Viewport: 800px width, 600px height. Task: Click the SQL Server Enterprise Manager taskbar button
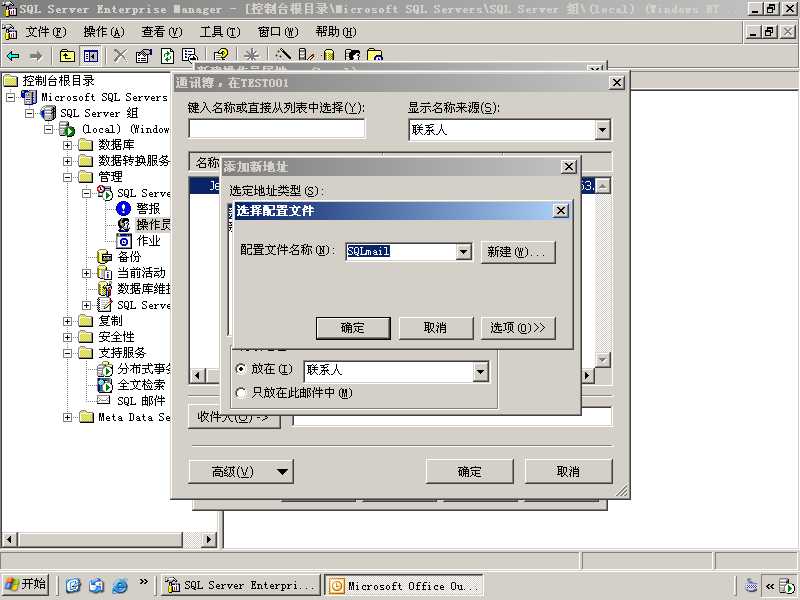coord(241,585)
